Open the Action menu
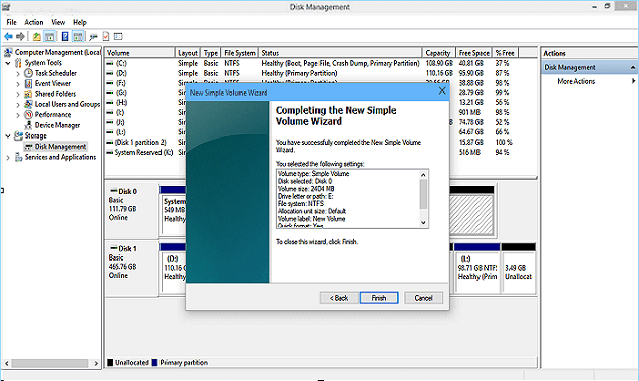The image size is (639, 381). (x=33, y=22)
